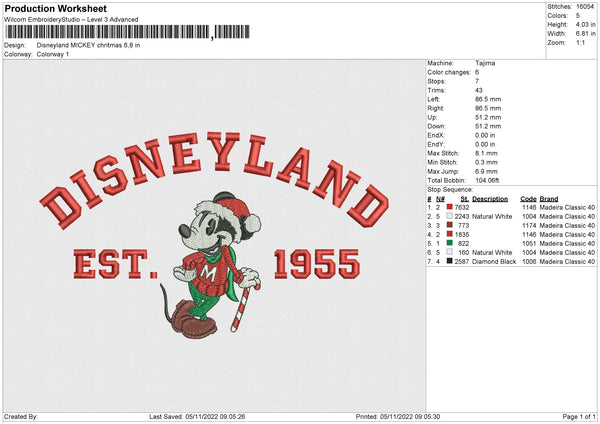Click the Max Stitch value '8.1 mm'
The width and height of the screenshot is (600, 424).
coord(486,153)
